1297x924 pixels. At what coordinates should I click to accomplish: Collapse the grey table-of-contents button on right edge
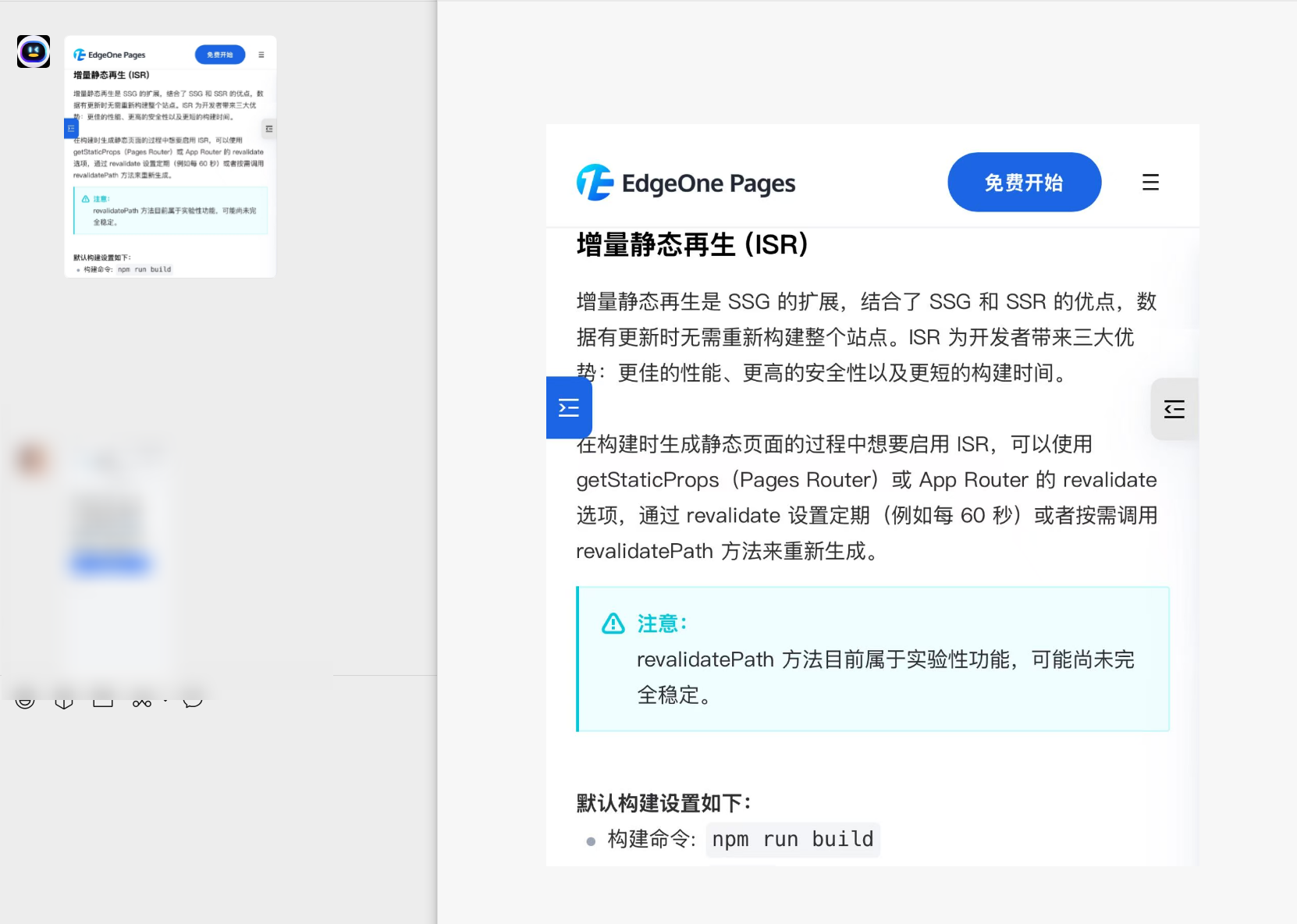[1174, 409]
